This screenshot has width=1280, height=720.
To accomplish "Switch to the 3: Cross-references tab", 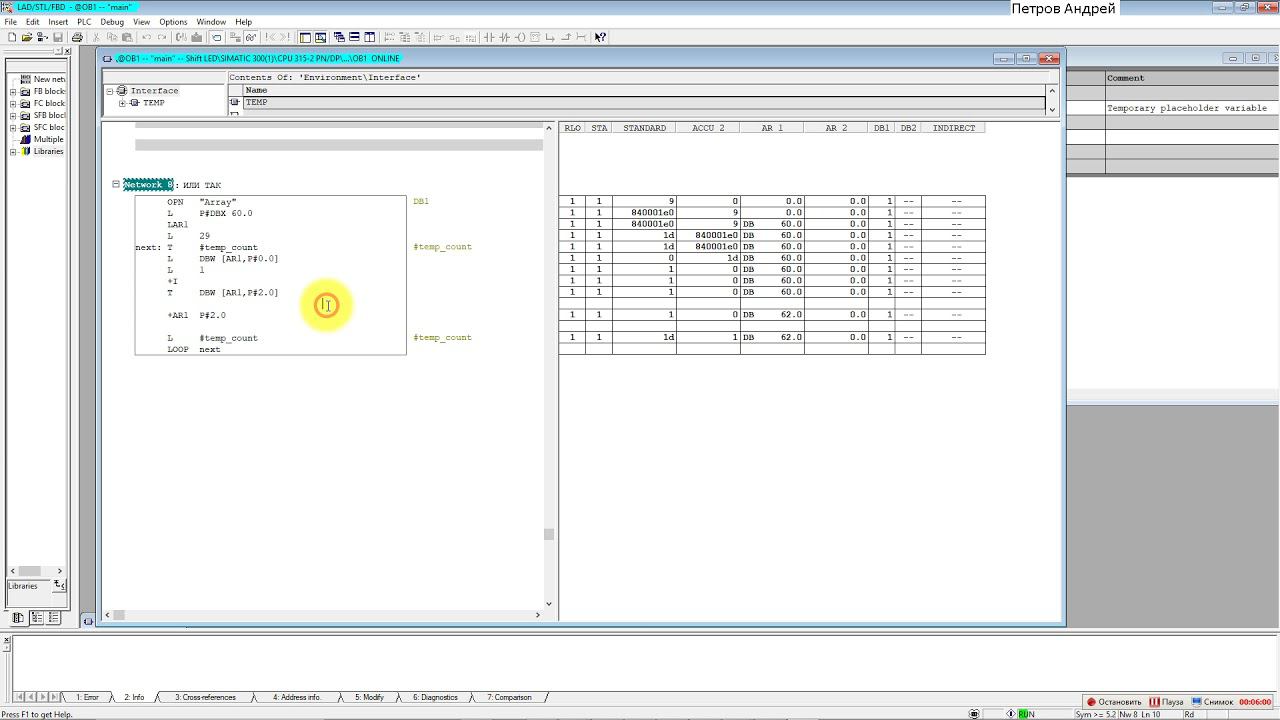I will tap(205, 697).
